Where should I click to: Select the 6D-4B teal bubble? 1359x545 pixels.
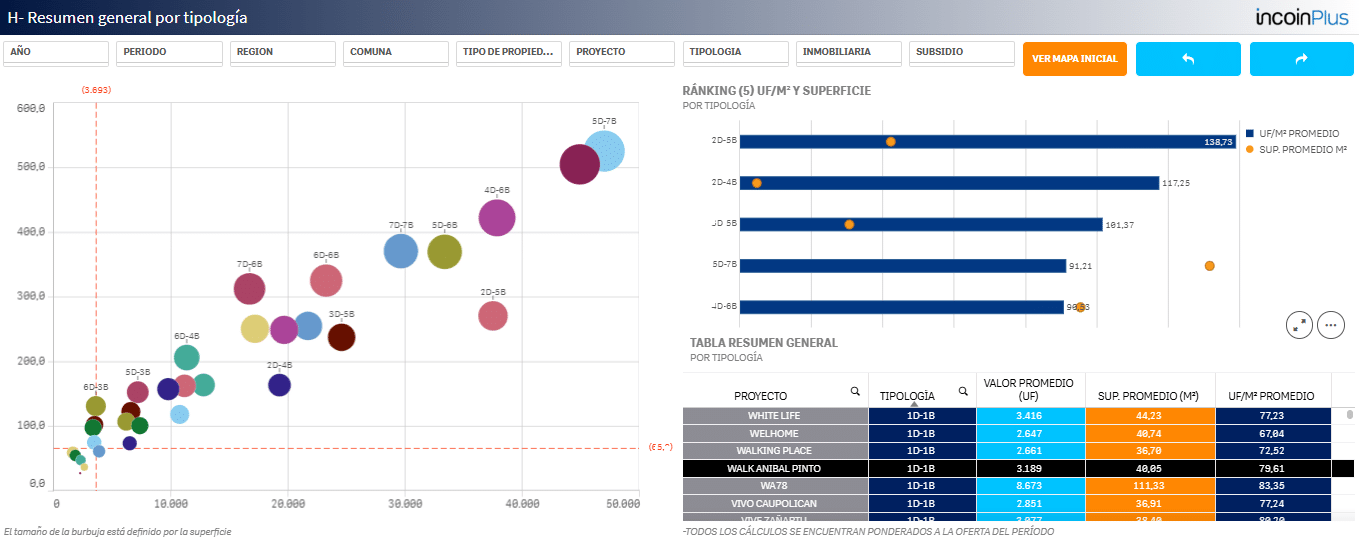point(186,357)
